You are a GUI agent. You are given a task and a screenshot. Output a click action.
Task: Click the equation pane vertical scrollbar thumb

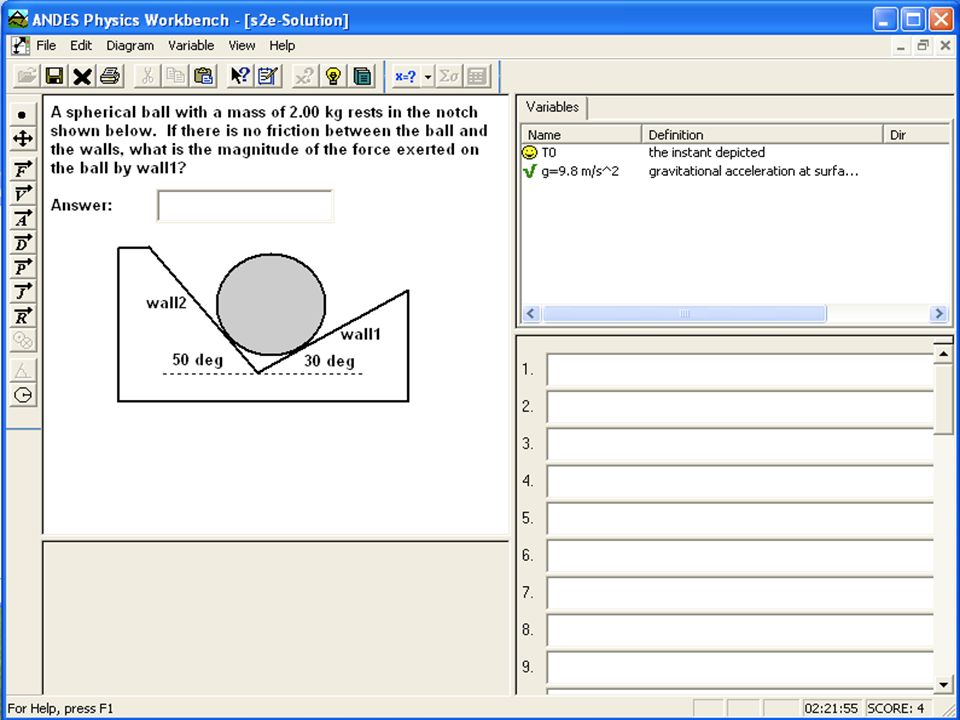943,400
